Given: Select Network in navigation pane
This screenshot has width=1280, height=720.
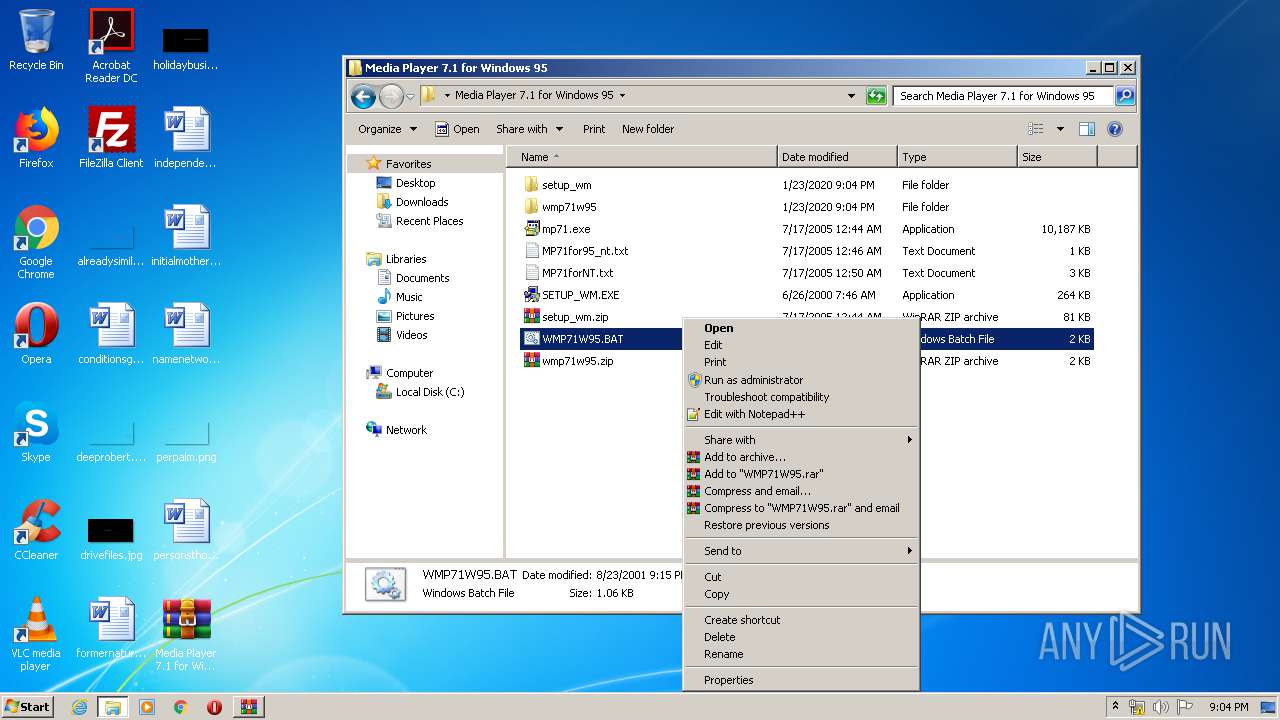Looking at the screenshot, I should tap(406, 430).
